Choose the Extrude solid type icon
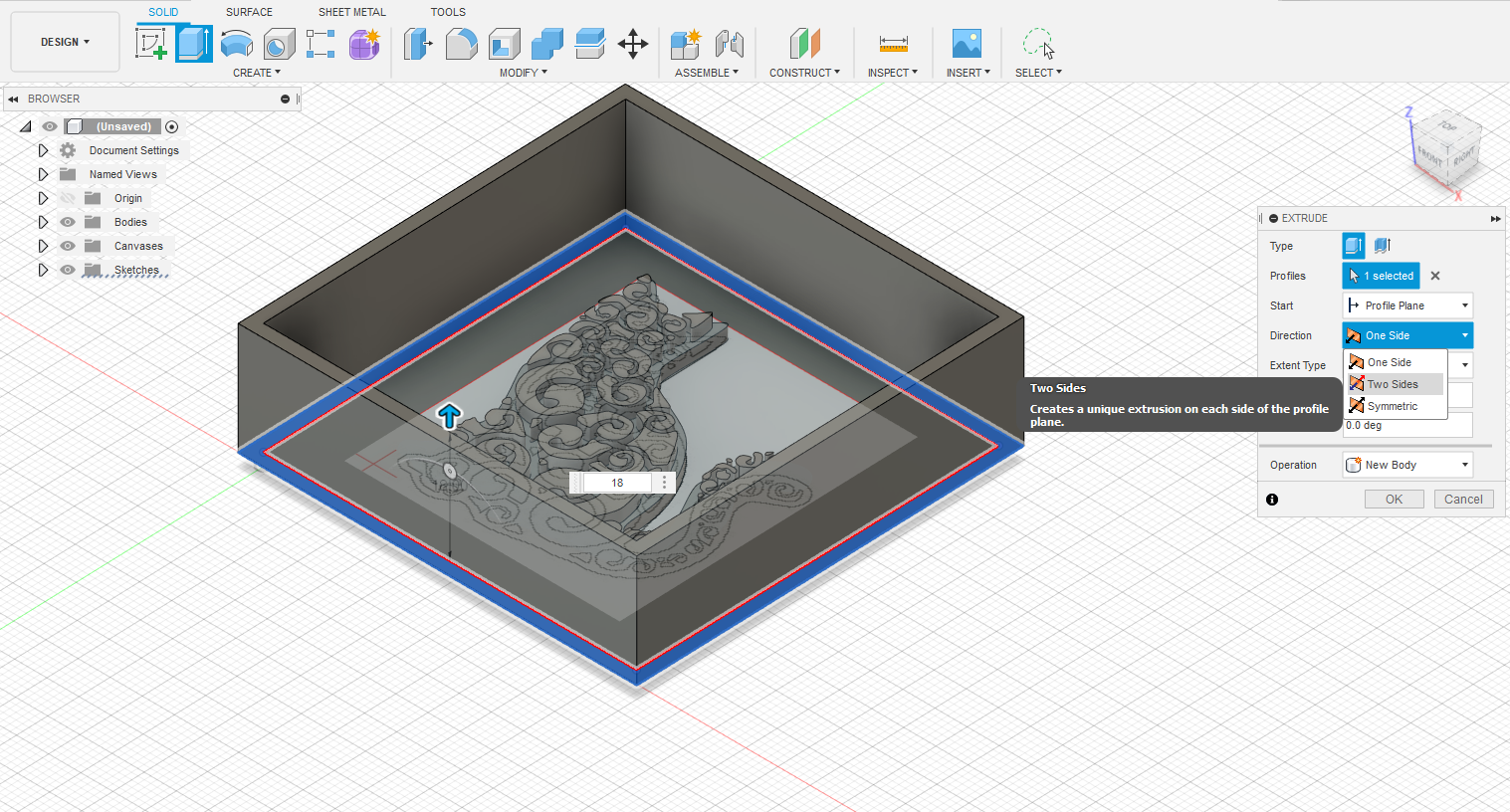1510x812 pixels. pyautogui.click(x=1354, y=246)
